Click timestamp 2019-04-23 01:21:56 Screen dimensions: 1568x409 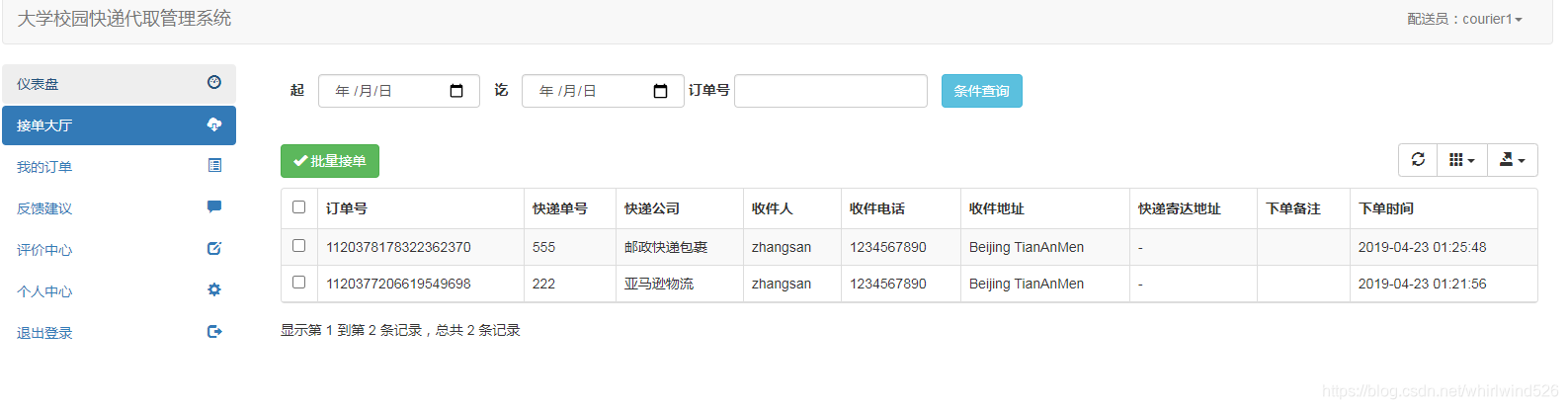1423,284
